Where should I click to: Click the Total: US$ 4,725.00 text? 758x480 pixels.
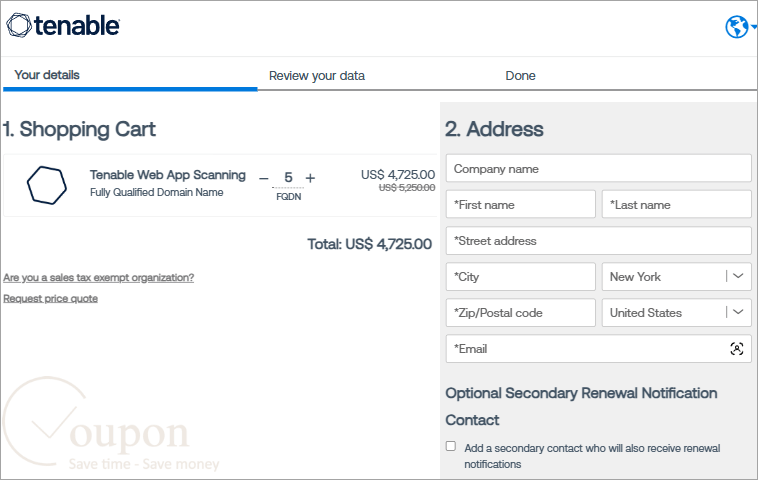(x=369, y=244)
